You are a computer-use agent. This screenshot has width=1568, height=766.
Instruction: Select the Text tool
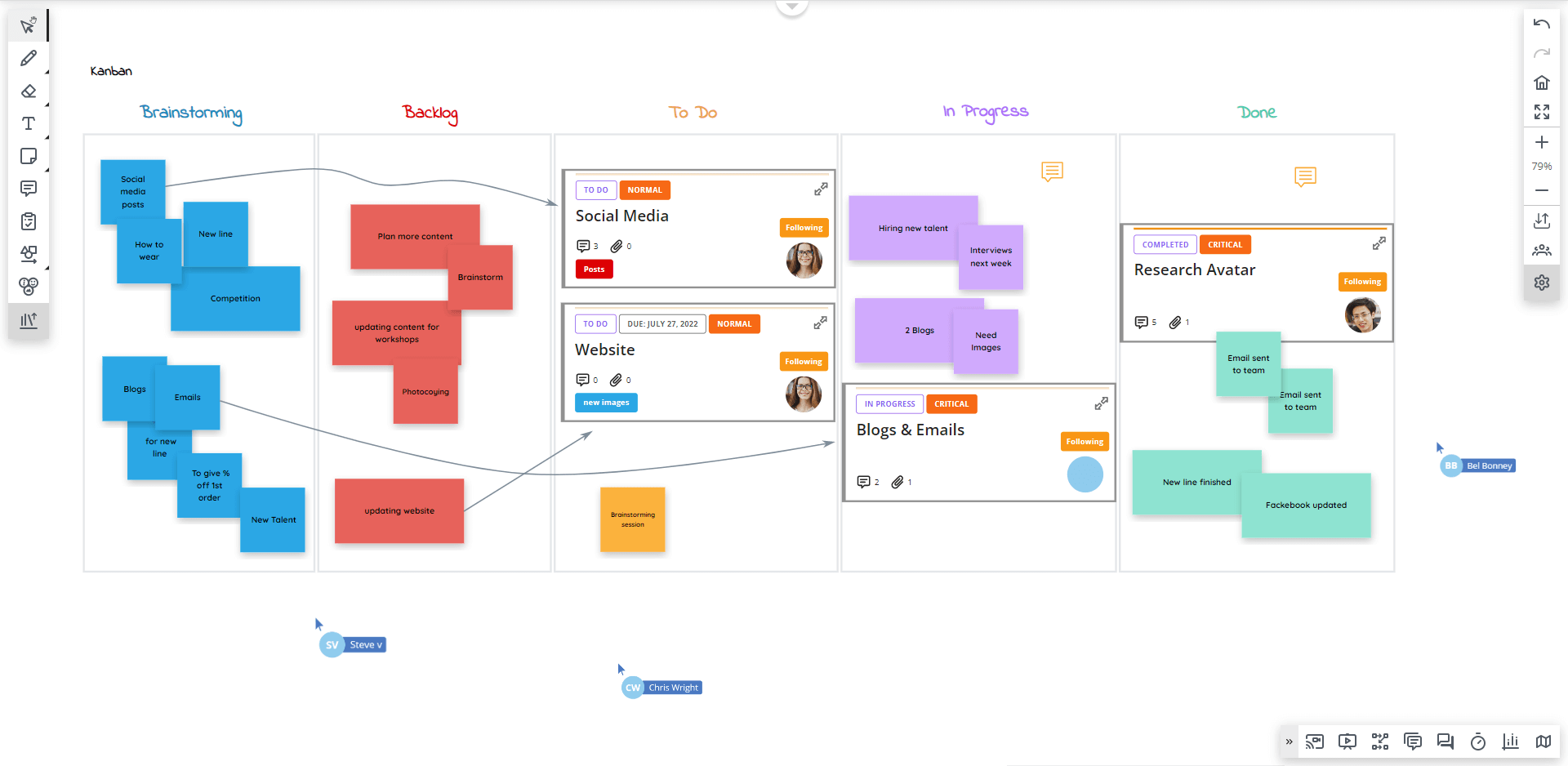point(29,123)
